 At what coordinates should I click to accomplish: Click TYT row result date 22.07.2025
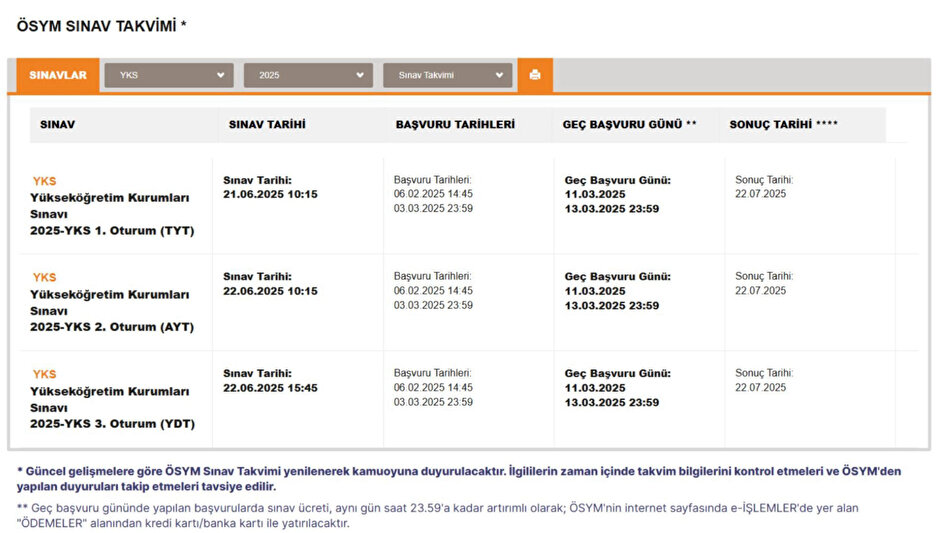click(761, 194)
